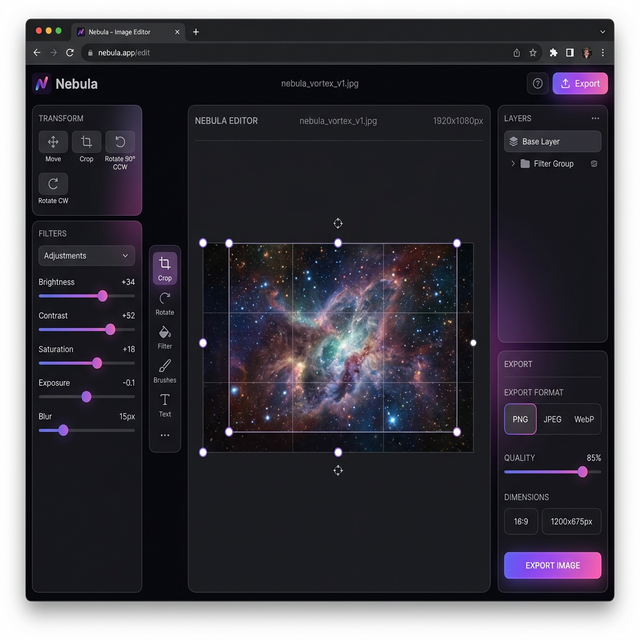Click the share page icon in address bar
This screenshot has width=640, height=640.
pos(517,53)
